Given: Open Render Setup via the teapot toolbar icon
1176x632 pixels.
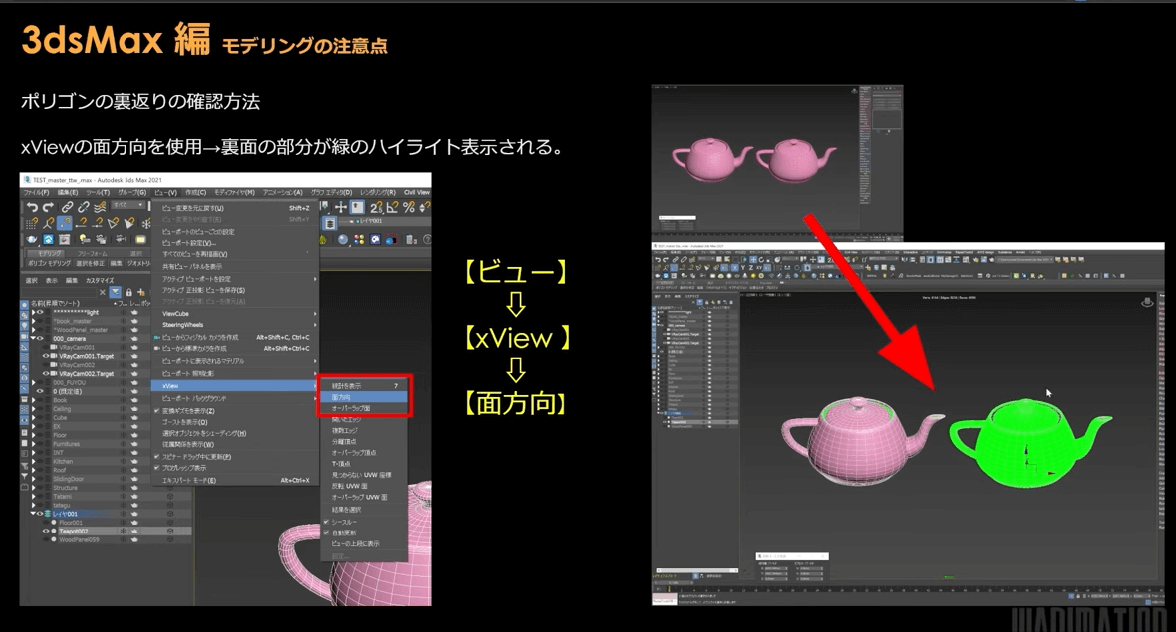Looking at the screenshot, I should pyautogui.click(x=32, y=239).
